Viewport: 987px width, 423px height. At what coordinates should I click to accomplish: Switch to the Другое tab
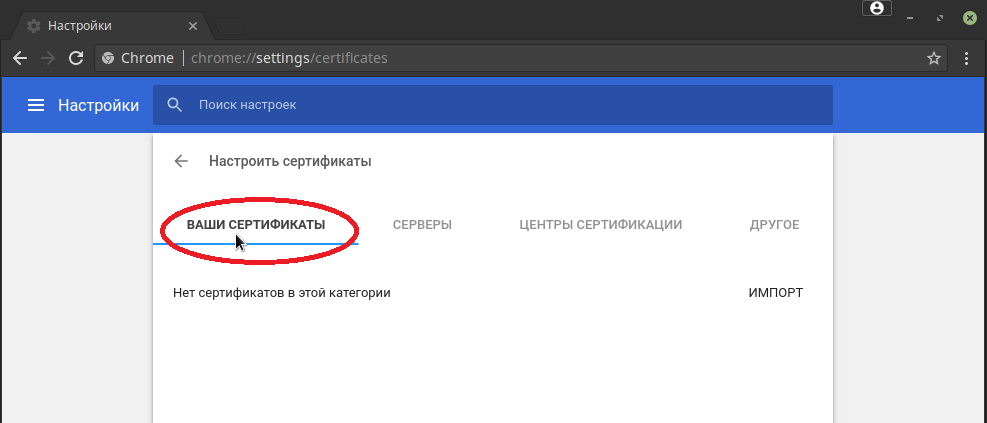pyautogui.click(x=774, y=225)
